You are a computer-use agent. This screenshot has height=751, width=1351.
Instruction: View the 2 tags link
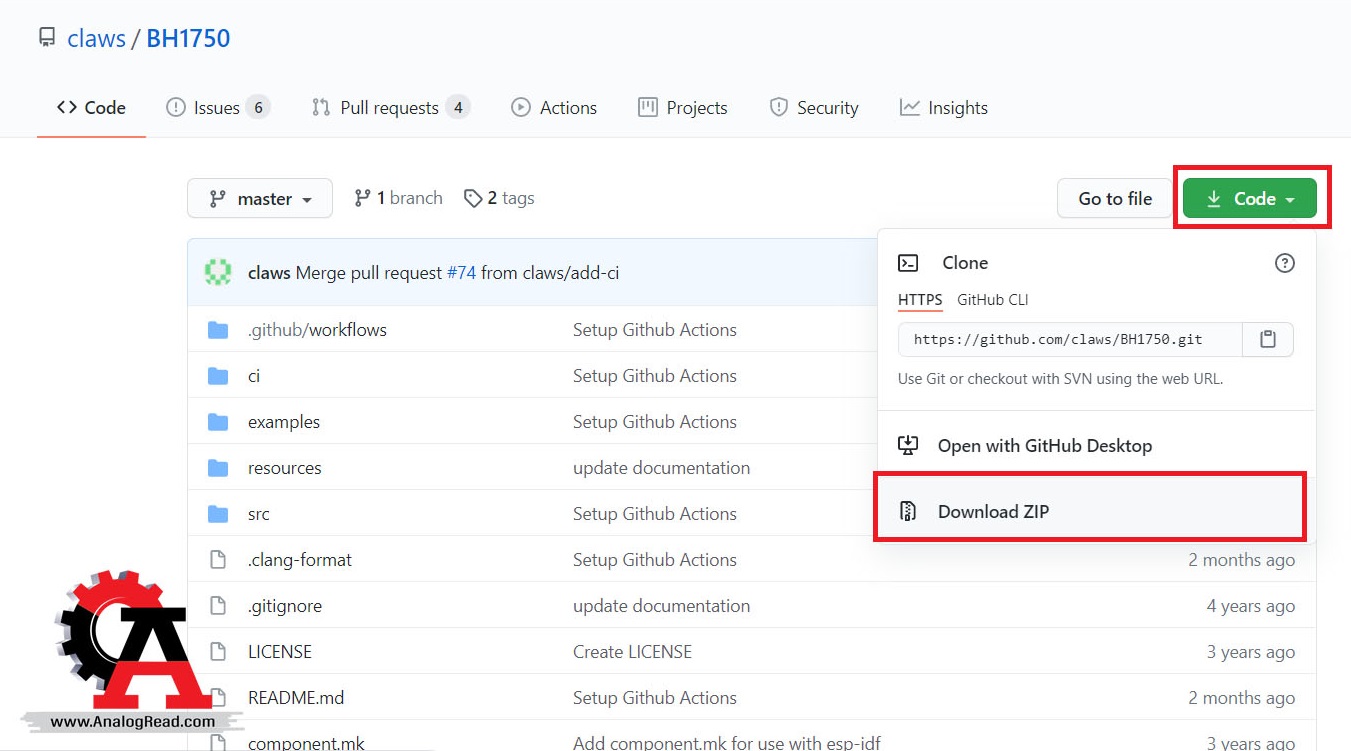click(499, 198)
